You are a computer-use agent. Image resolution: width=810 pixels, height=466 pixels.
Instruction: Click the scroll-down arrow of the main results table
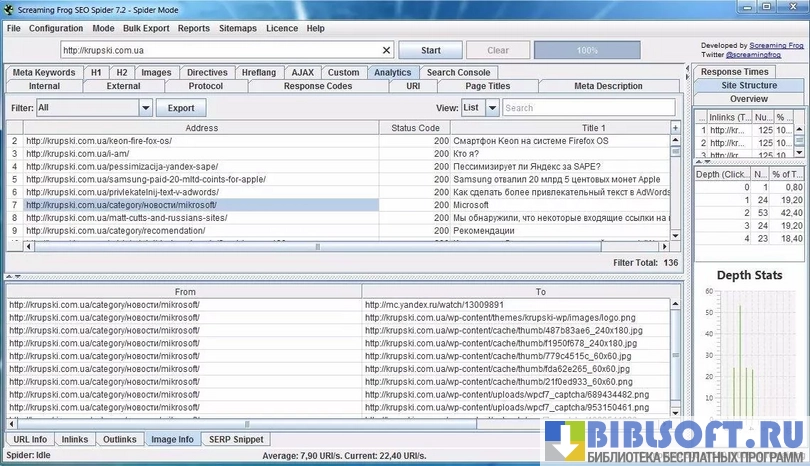click(674, 232)
